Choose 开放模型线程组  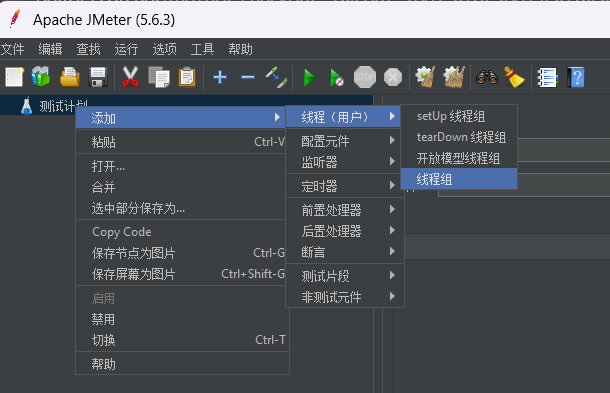[459, 158]
